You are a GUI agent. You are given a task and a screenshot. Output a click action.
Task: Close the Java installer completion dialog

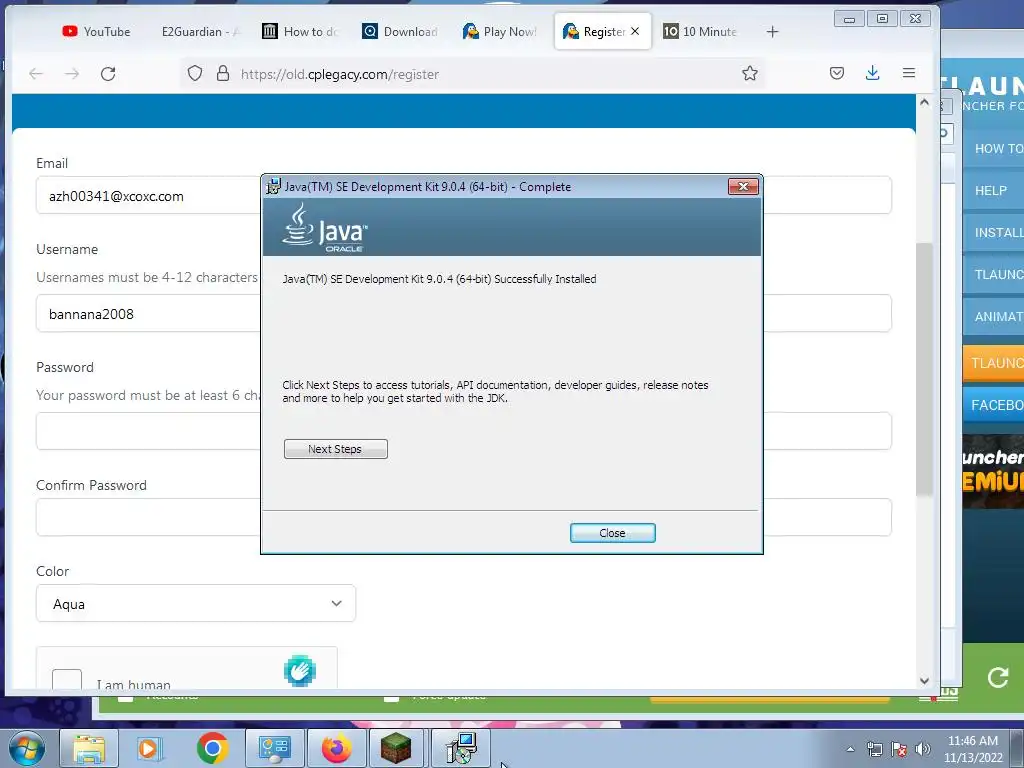[x=612, y=533]
